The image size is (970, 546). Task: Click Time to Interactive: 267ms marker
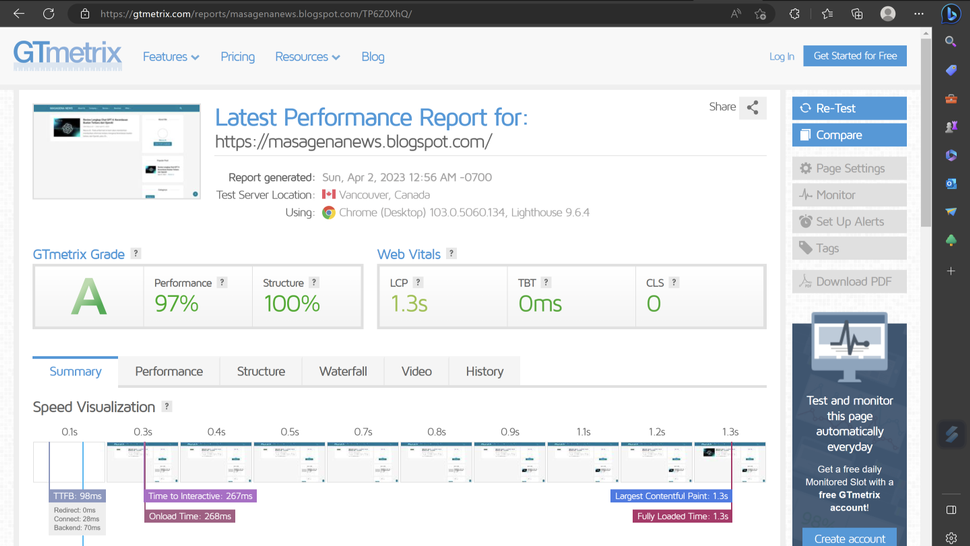[200, 496]
